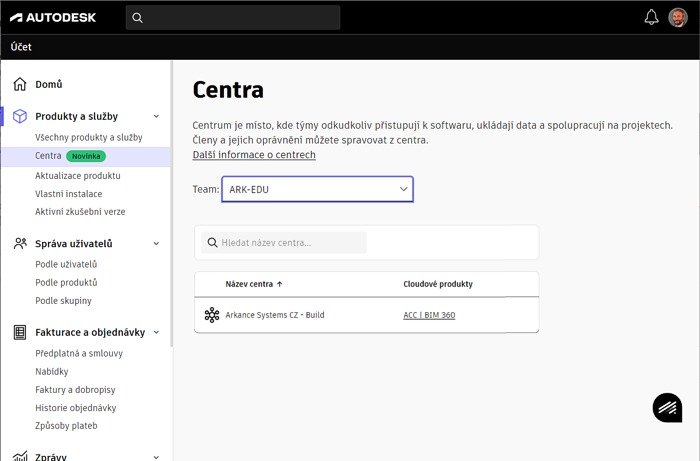Open the chat assistant floating icon
The width and height of the screenshot is (700, 461).
click(667, 407)
